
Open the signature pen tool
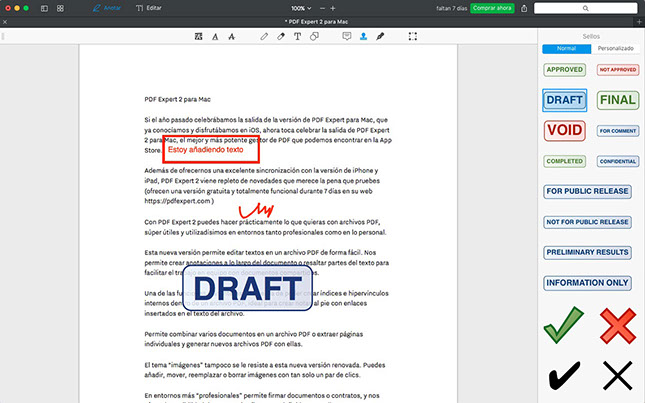(381, 36)
